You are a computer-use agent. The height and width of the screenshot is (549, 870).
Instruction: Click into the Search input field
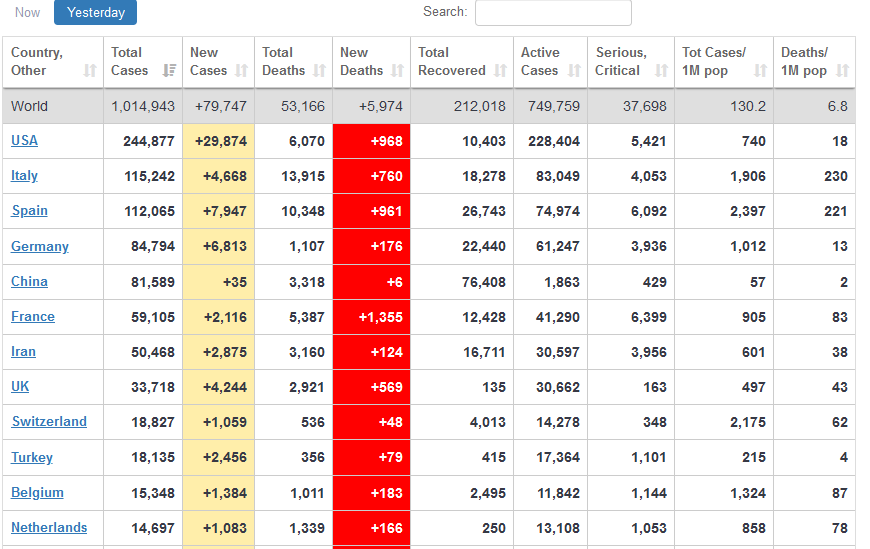click(553, 13)
